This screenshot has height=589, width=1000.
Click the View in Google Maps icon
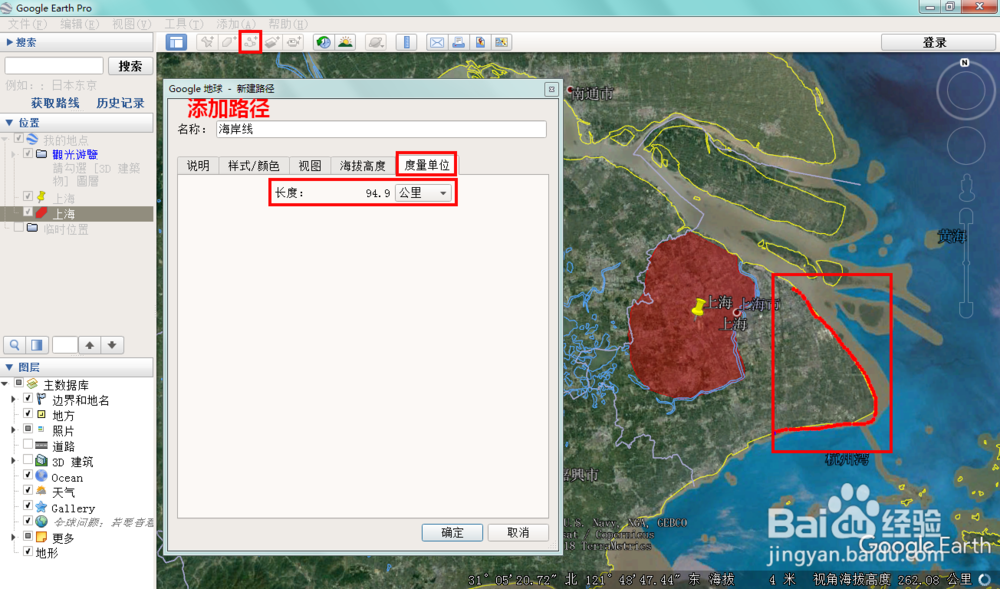tap(501, 42)
